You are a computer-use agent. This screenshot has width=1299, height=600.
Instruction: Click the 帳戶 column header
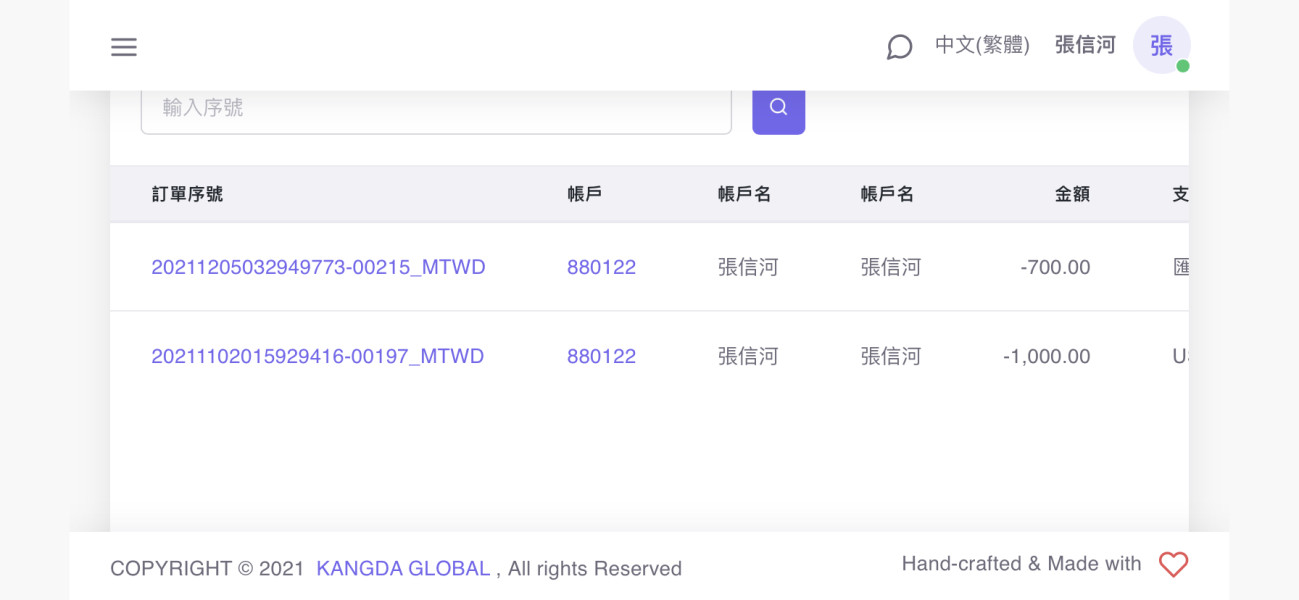(584, 194)
